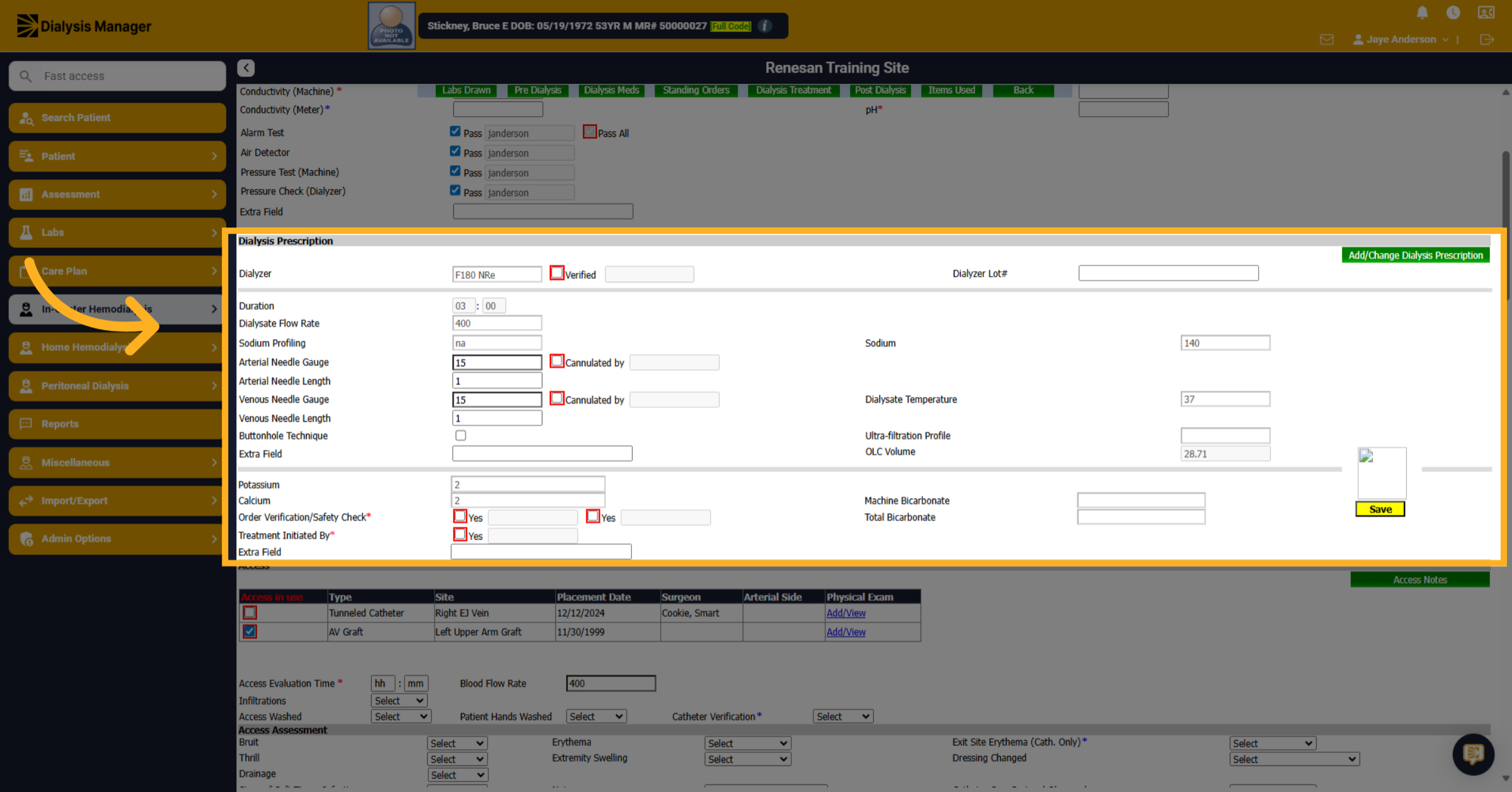
Task: Collapse the sidebar with the back chevron
Action: (x=246, y=67)
